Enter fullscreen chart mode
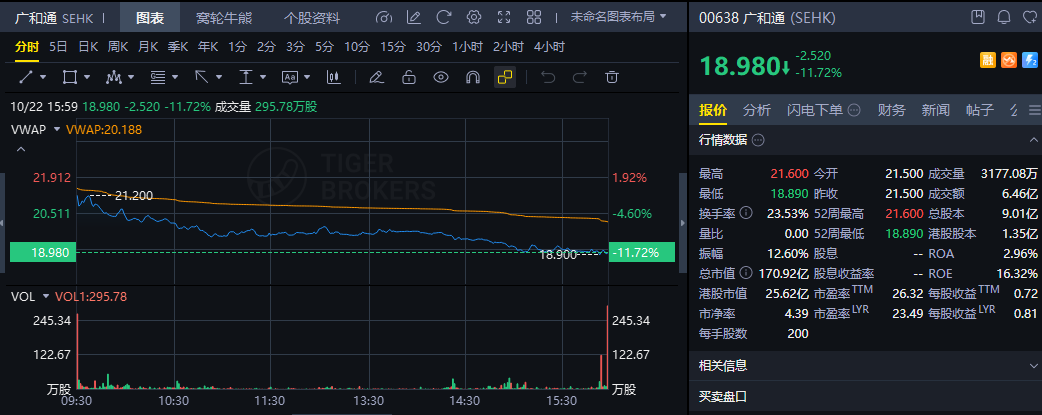Viewport: 1042px width, 415px height. tap(504, 17)
